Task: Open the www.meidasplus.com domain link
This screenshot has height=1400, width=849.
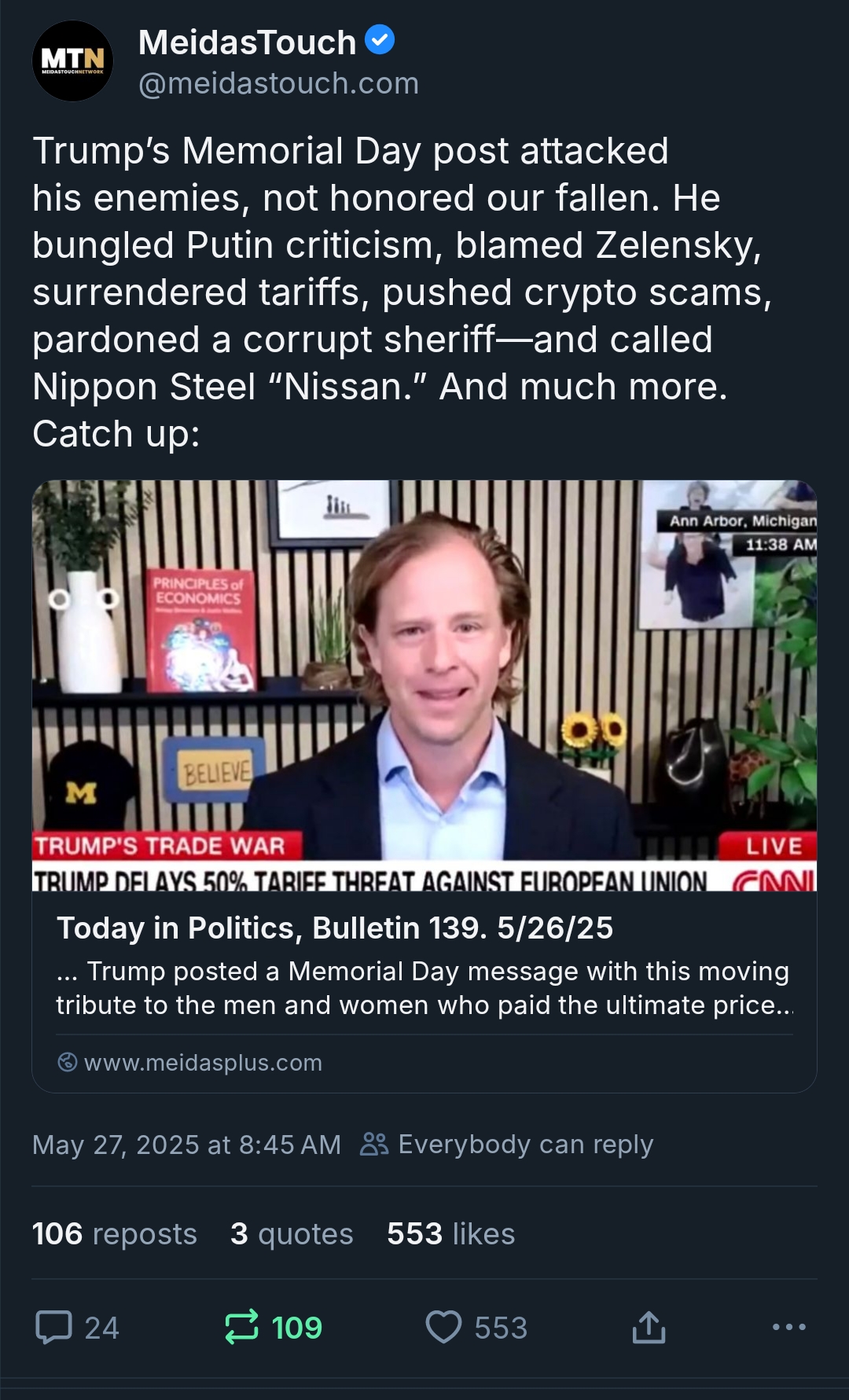Action: tap(203, 1063)
